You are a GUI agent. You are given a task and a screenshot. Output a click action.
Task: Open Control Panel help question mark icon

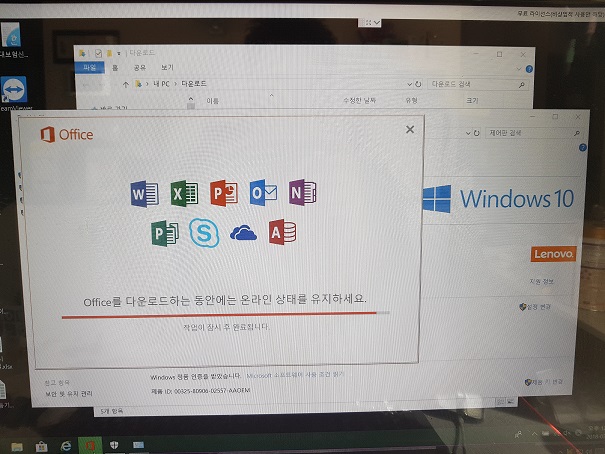click(582, 147)
